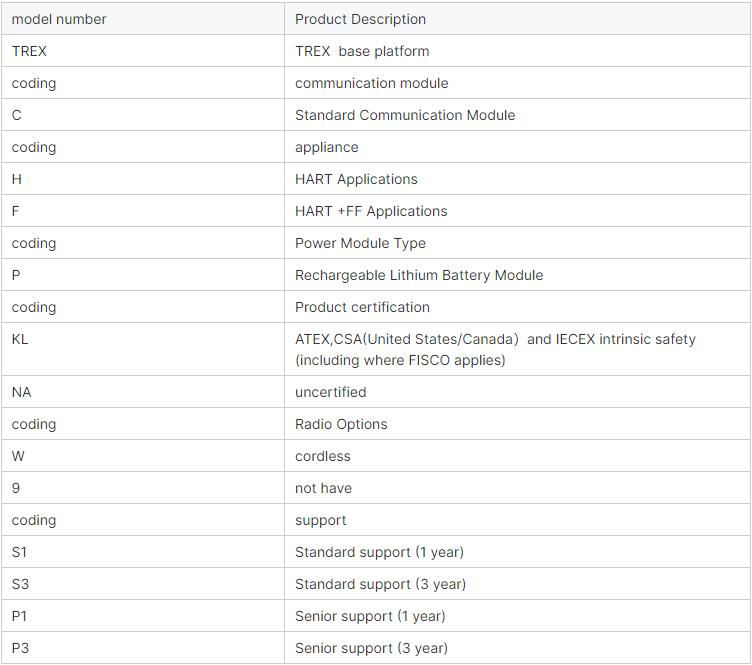Image resolution: width=752 pixels, height=665 pixels.
Task: Click the 'HART +FF Applications' cell
Action: pos(371,211)
